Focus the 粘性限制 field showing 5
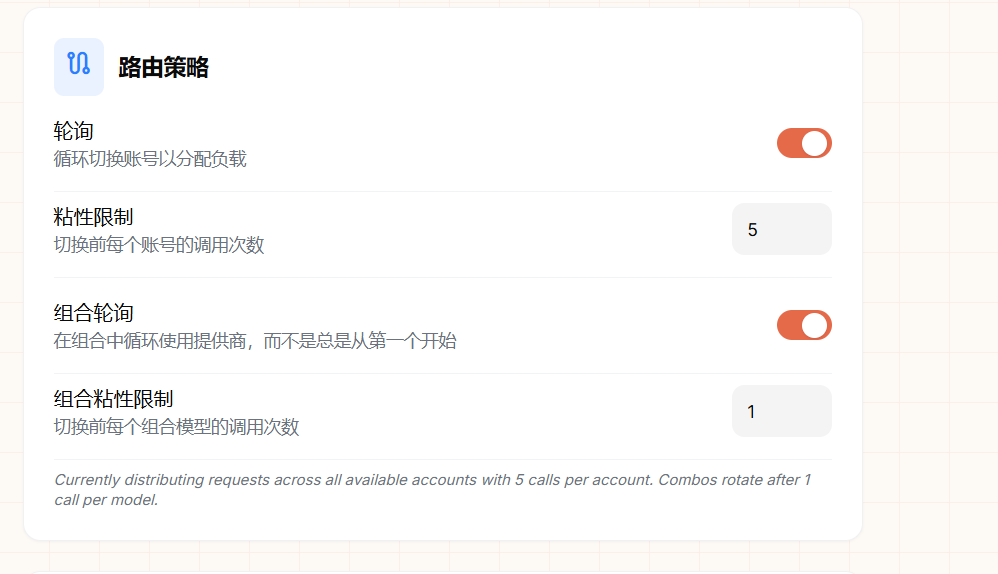Image resolution: width=998 pixels, height=574 pixels. pos(782,229)
